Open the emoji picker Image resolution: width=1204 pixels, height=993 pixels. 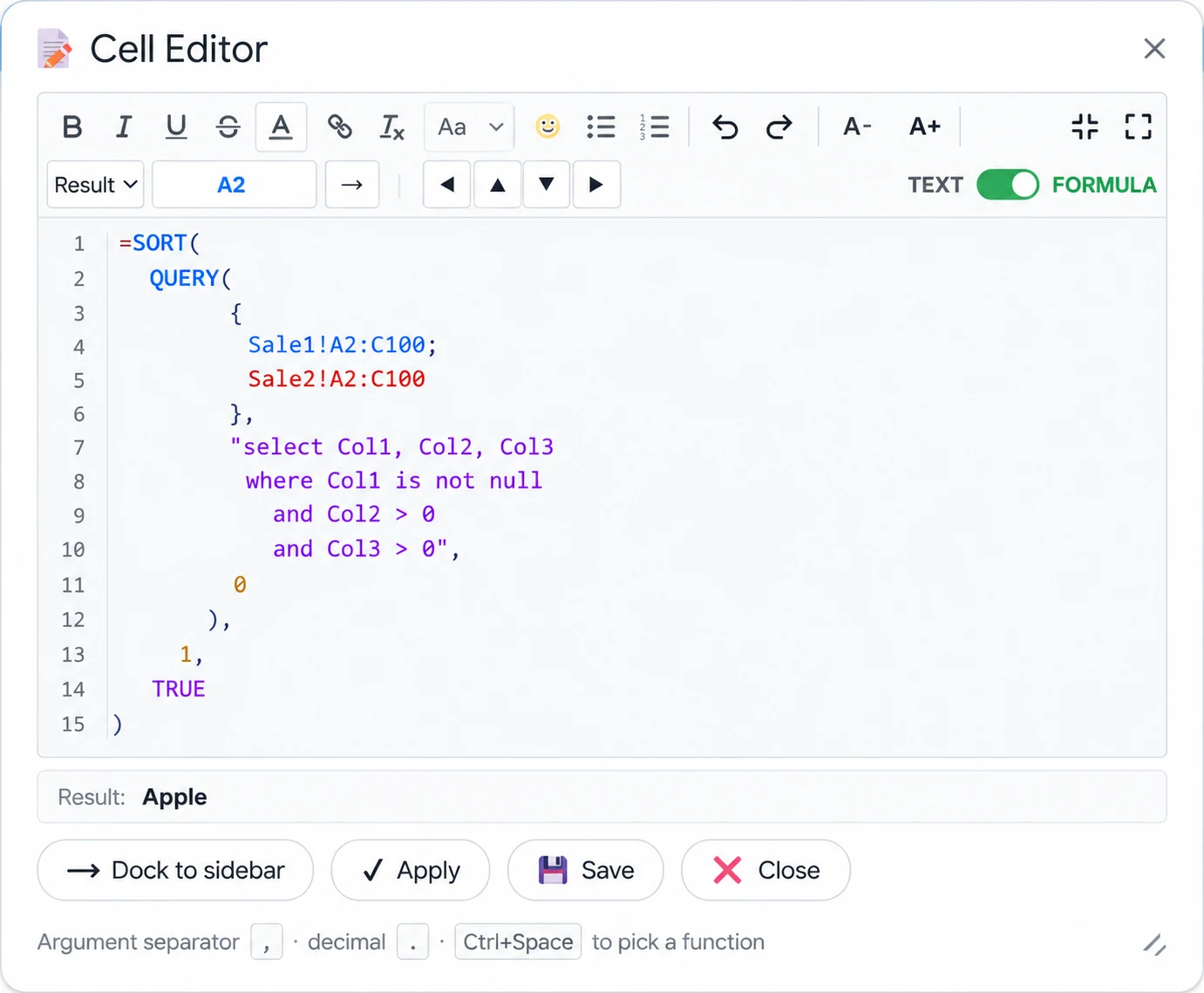[x=548, y=127]
